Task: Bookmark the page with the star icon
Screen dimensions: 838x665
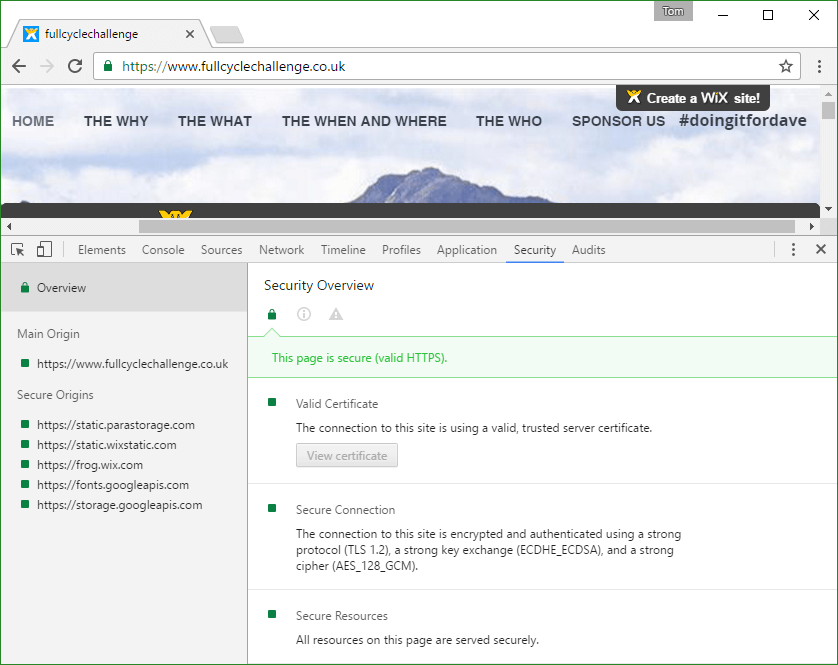Action: (786, 66)
